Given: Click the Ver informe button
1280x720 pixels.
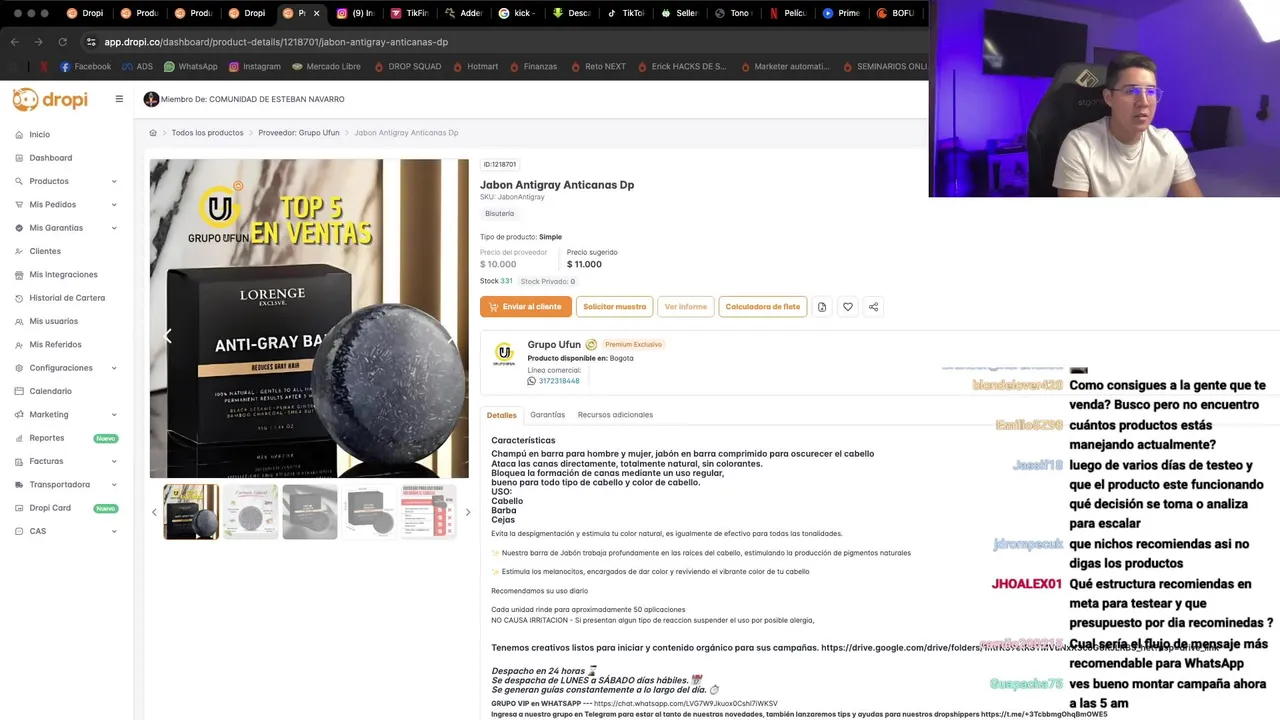Looking at the screenshot, I should pos(685,307).
